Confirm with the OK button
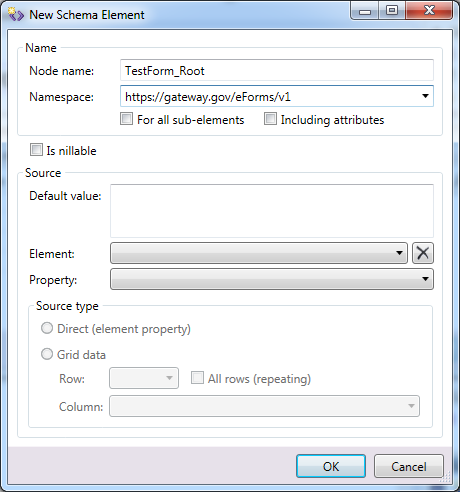Image resolution: width=460 pixels, height=492 pixels. pyautogui.click(x=331, y=466)
